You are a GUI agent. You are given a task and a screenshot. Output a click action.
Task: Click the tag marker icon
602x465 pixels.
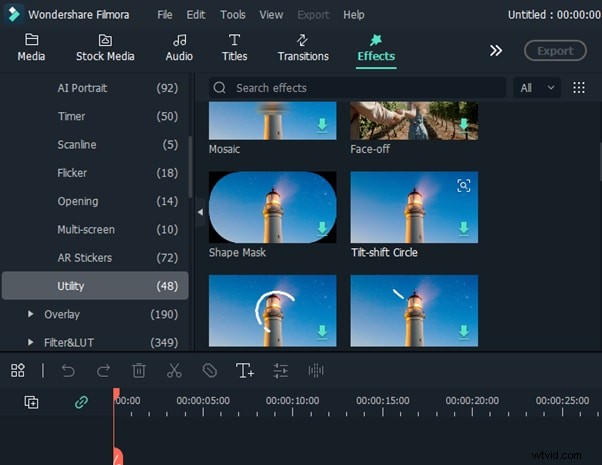click(x=210, y=371)
